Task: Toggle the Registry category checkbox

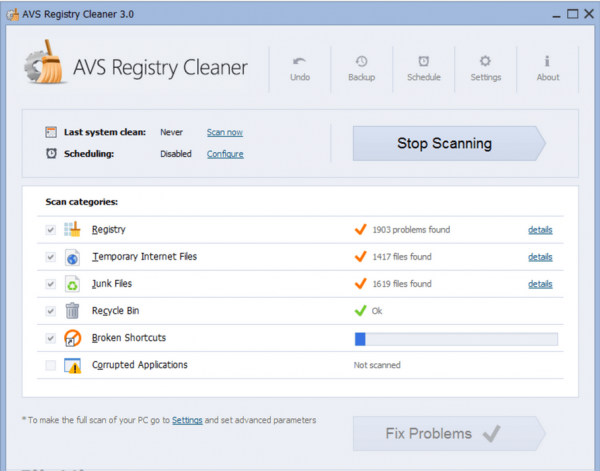Action: click(51, 230)
